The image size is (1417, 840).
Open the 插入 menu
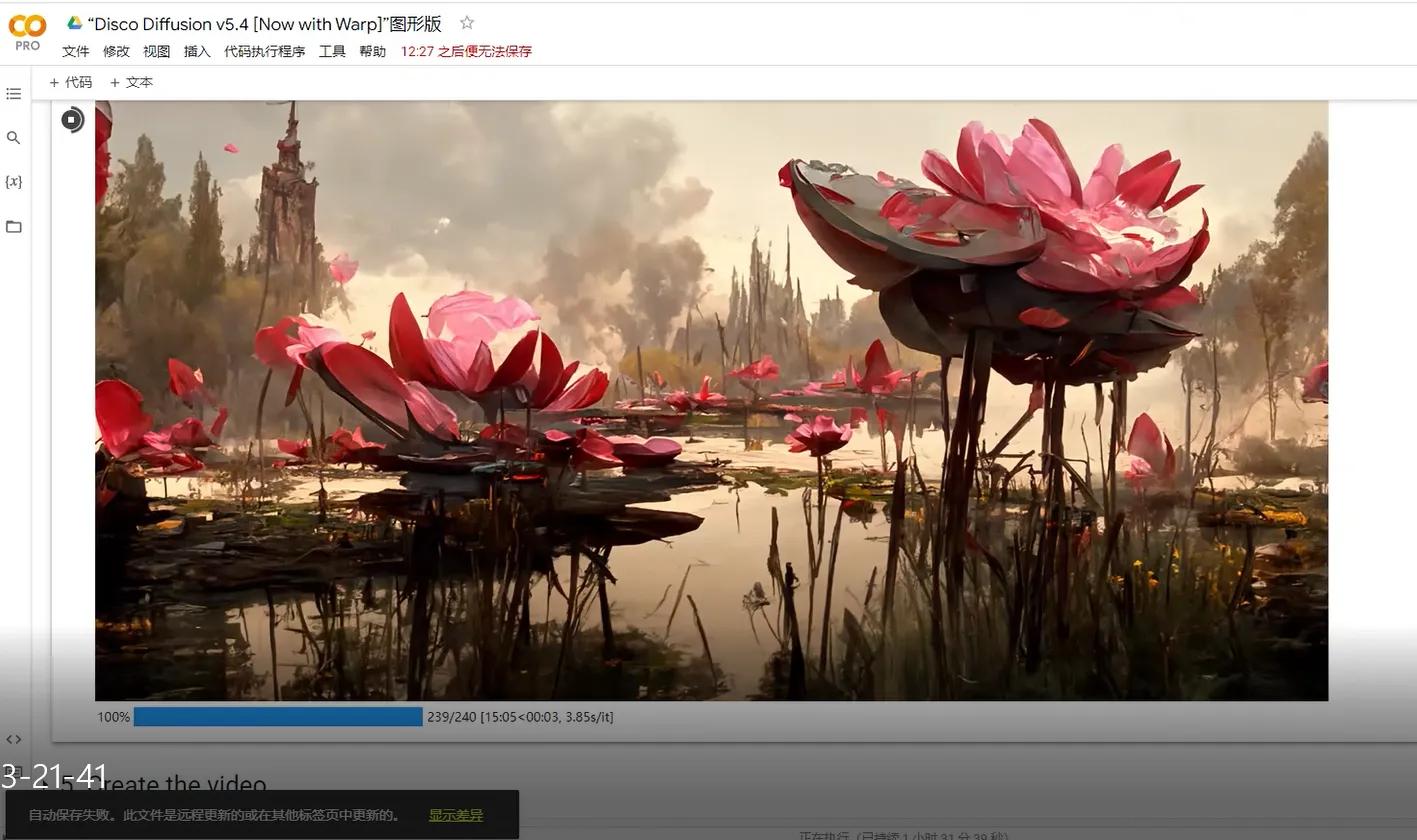197,51
